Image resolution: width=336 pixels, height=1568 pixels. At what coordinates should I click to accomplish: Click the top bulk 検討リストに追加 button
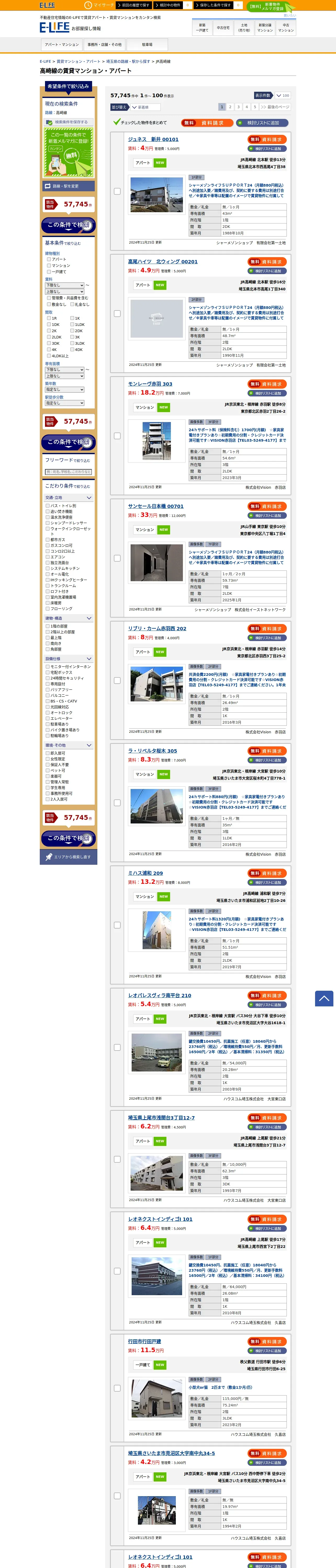click(263, 123)
